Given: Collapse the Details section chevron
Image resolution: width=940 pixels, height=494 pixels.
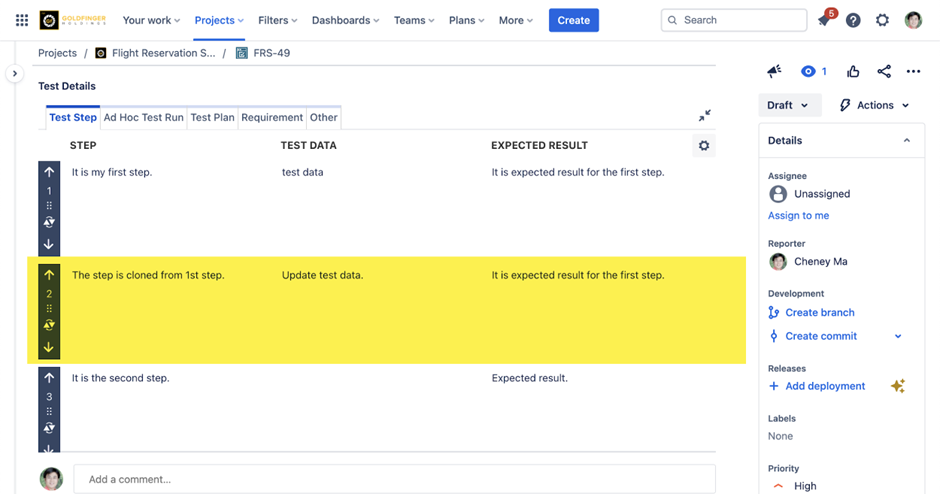Looking at the screenshot, I should (x=907, y=141).
